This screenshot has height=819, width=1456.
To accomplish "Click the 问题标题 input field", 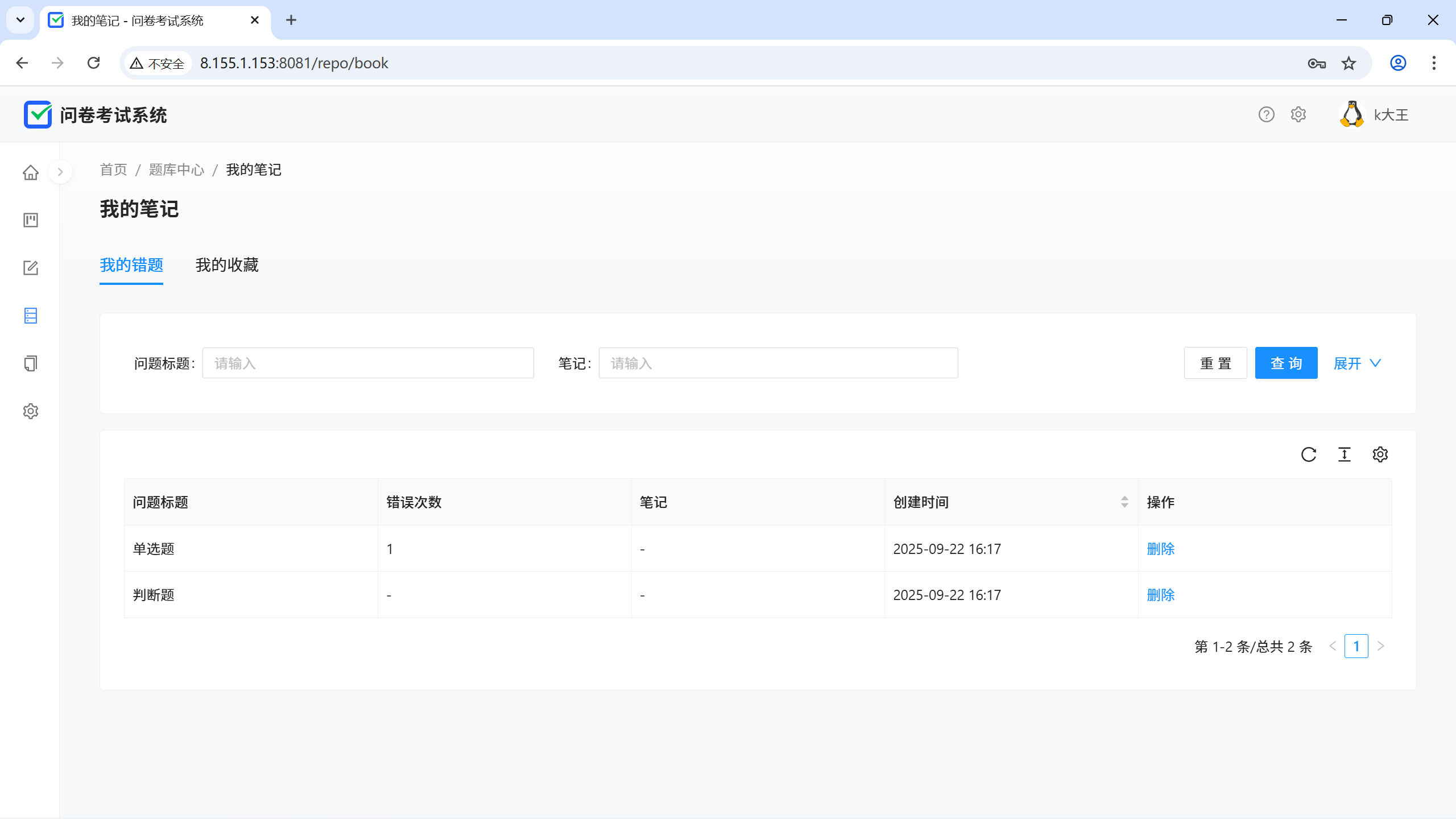I will pos(368,363).
